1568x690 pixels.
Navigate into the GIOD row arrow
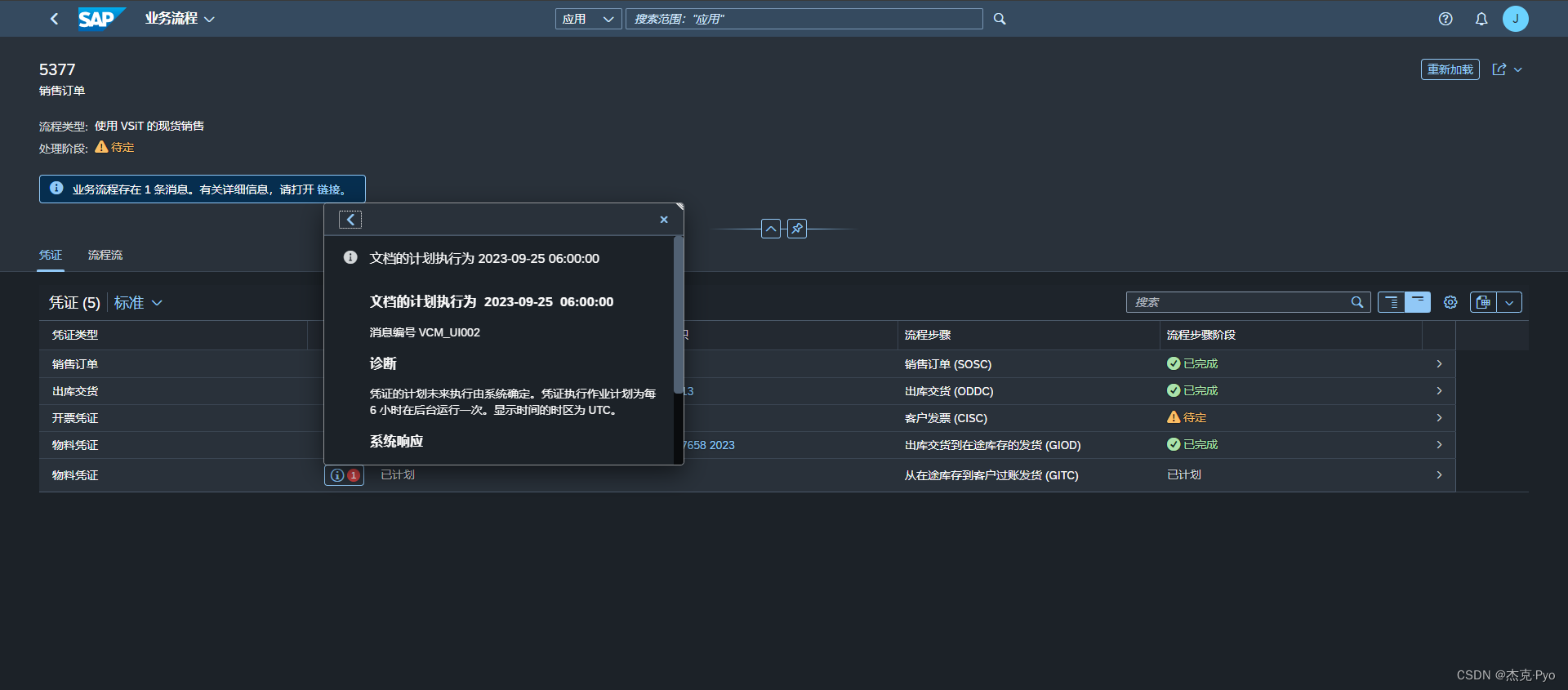click(x=1439, y=445)
